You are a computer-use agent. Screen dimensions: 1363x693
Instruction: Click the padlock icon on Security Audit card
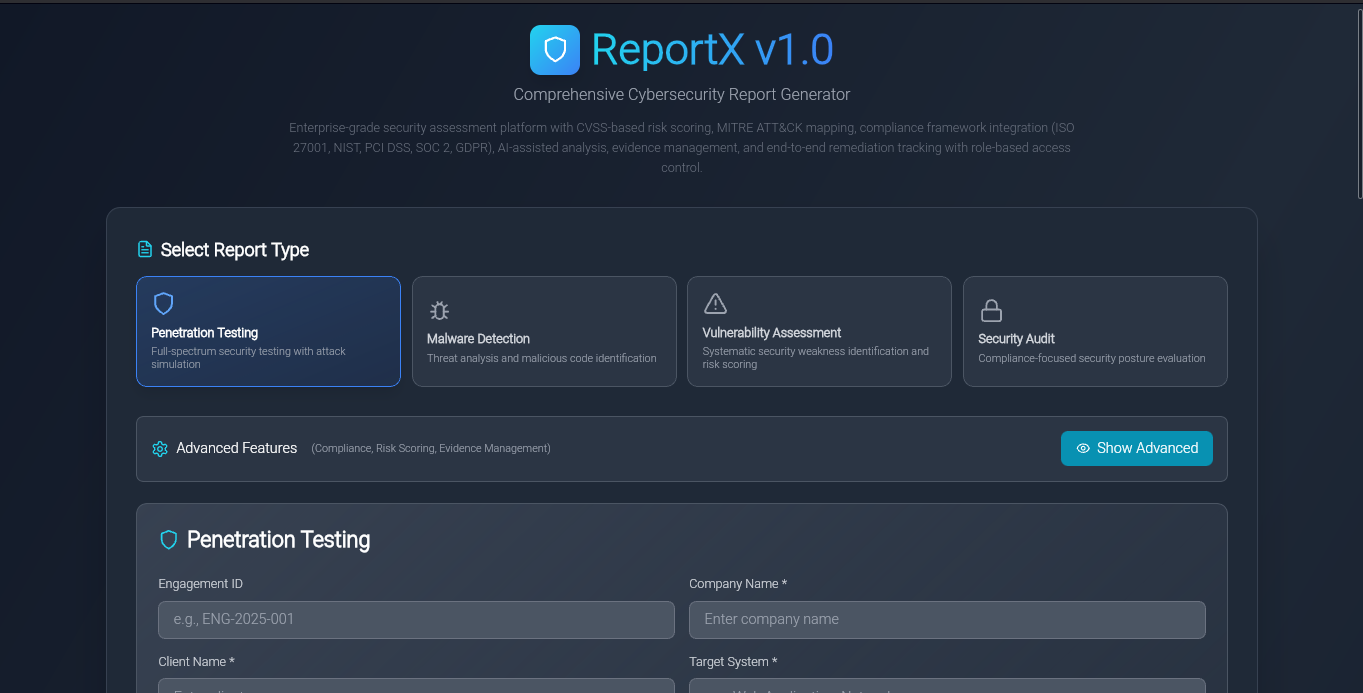(x=991, y=310)
